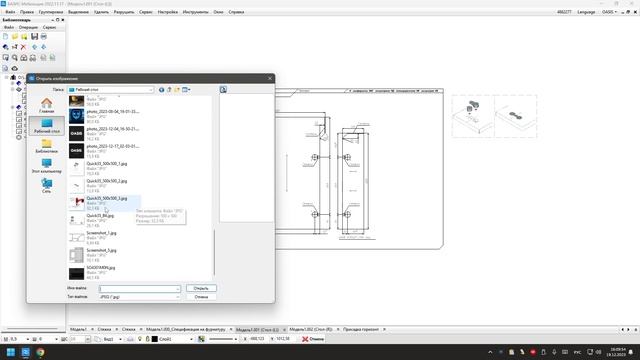
Task: Open the Файл menu in main menu bar
Action: coord(10,12)
